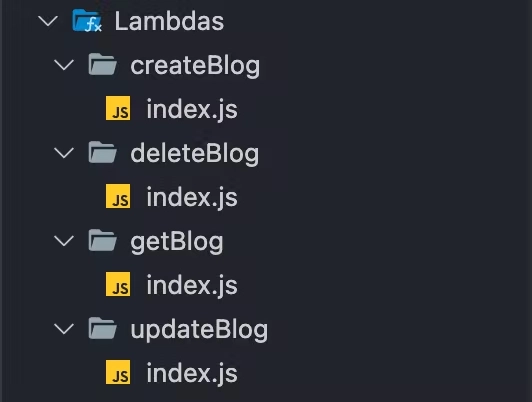
Task: Open index.js text under deleteBlog
Action: pyautogui.click(x=192, y=197)
